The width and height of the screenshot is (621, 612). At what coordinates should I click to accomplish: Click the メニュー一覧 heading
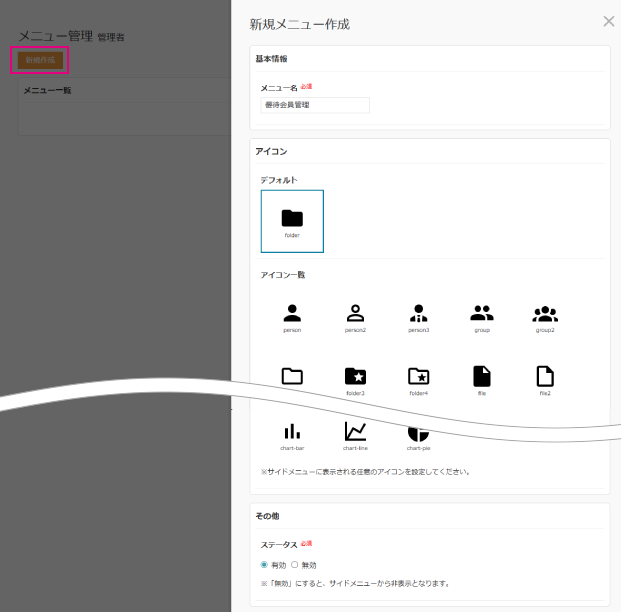[47, 90]
